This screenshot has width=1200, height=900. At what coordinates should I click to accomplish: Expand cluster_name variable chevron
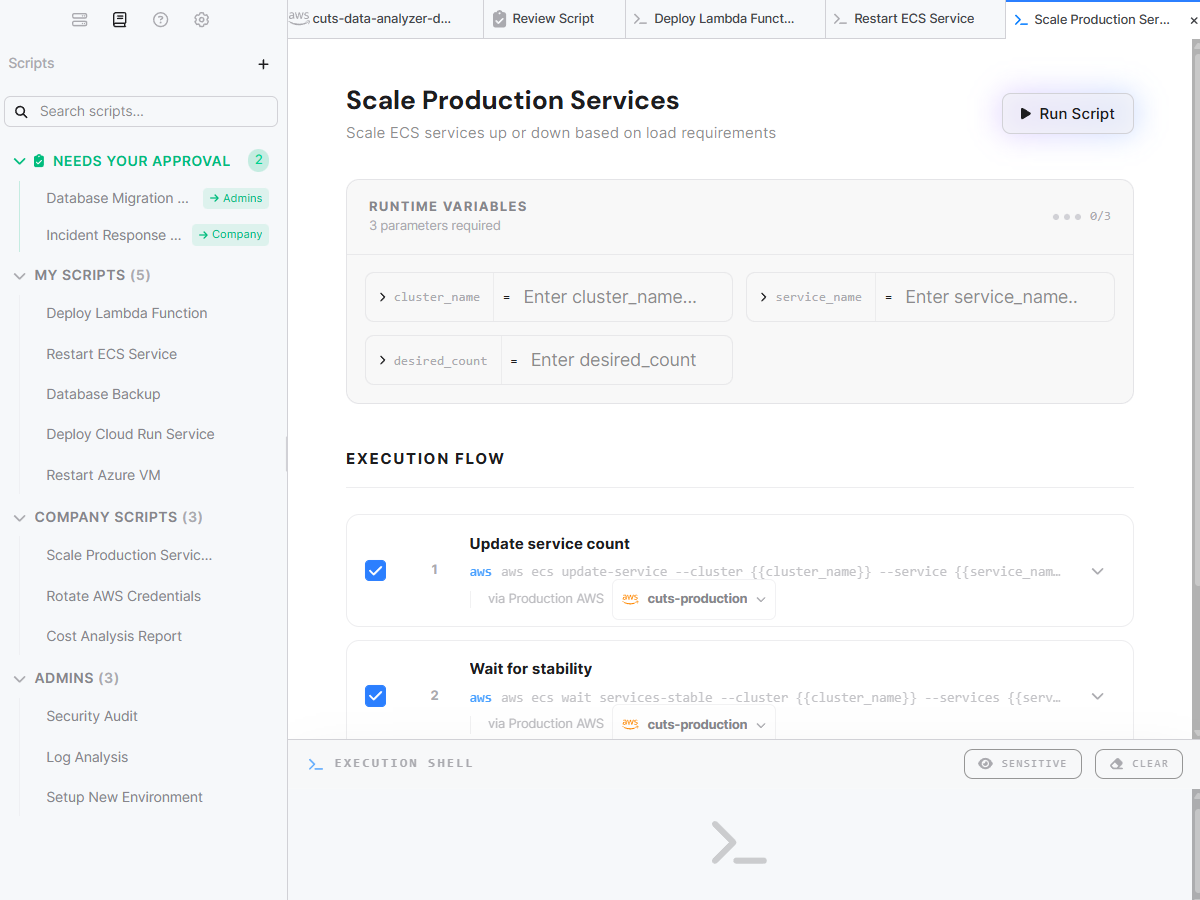pos(383,297)
